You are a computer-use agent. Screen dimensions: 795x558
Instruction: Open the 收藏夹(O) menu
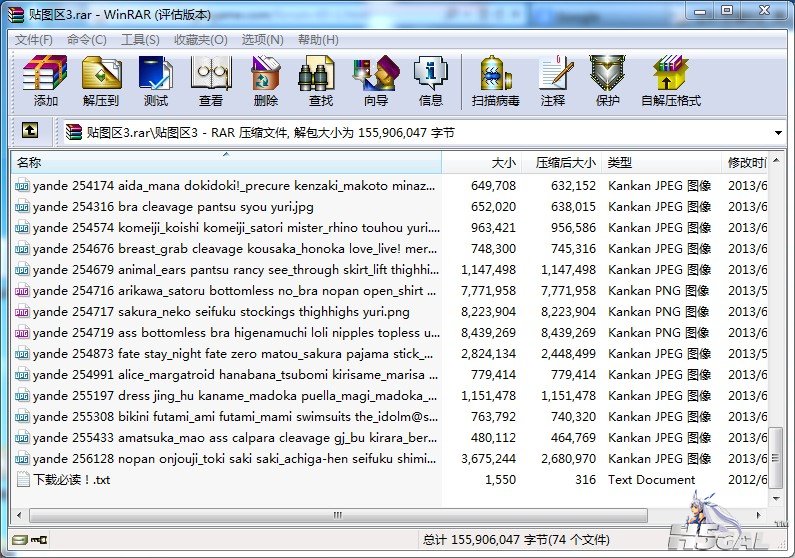201,40
